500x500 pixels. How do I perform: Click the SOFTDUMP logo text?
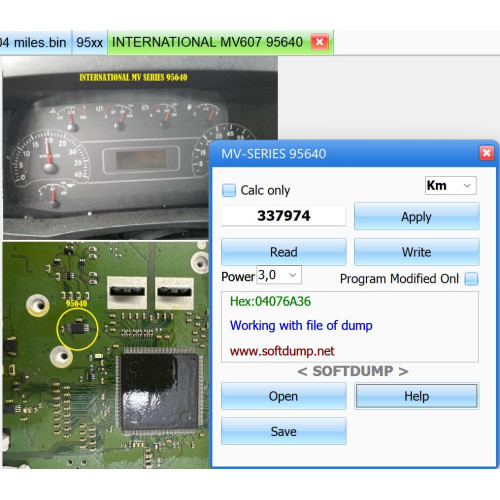point(353,371)
